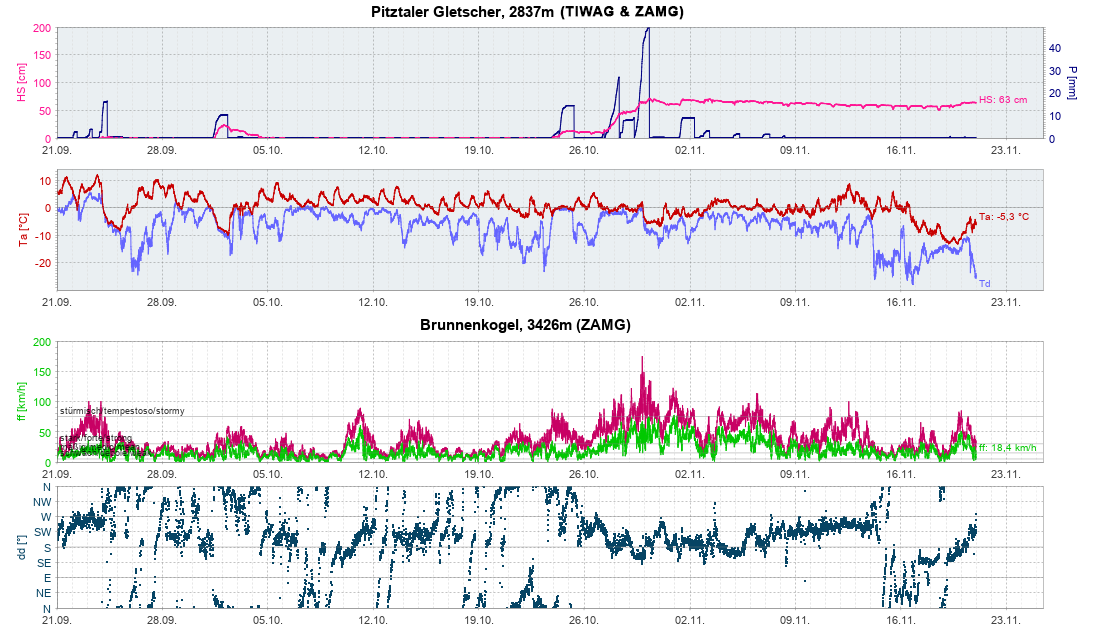1100x639 pixels.
Task: Click the ff [km/h] axis label
Action: [20, 401]
